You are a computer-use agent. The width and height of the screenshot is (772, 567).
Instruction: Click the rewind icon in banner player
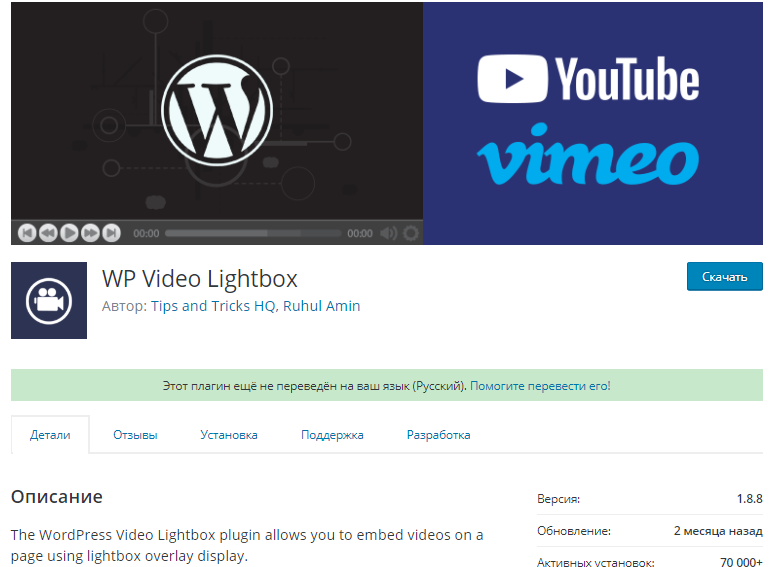tap(48, 233)
